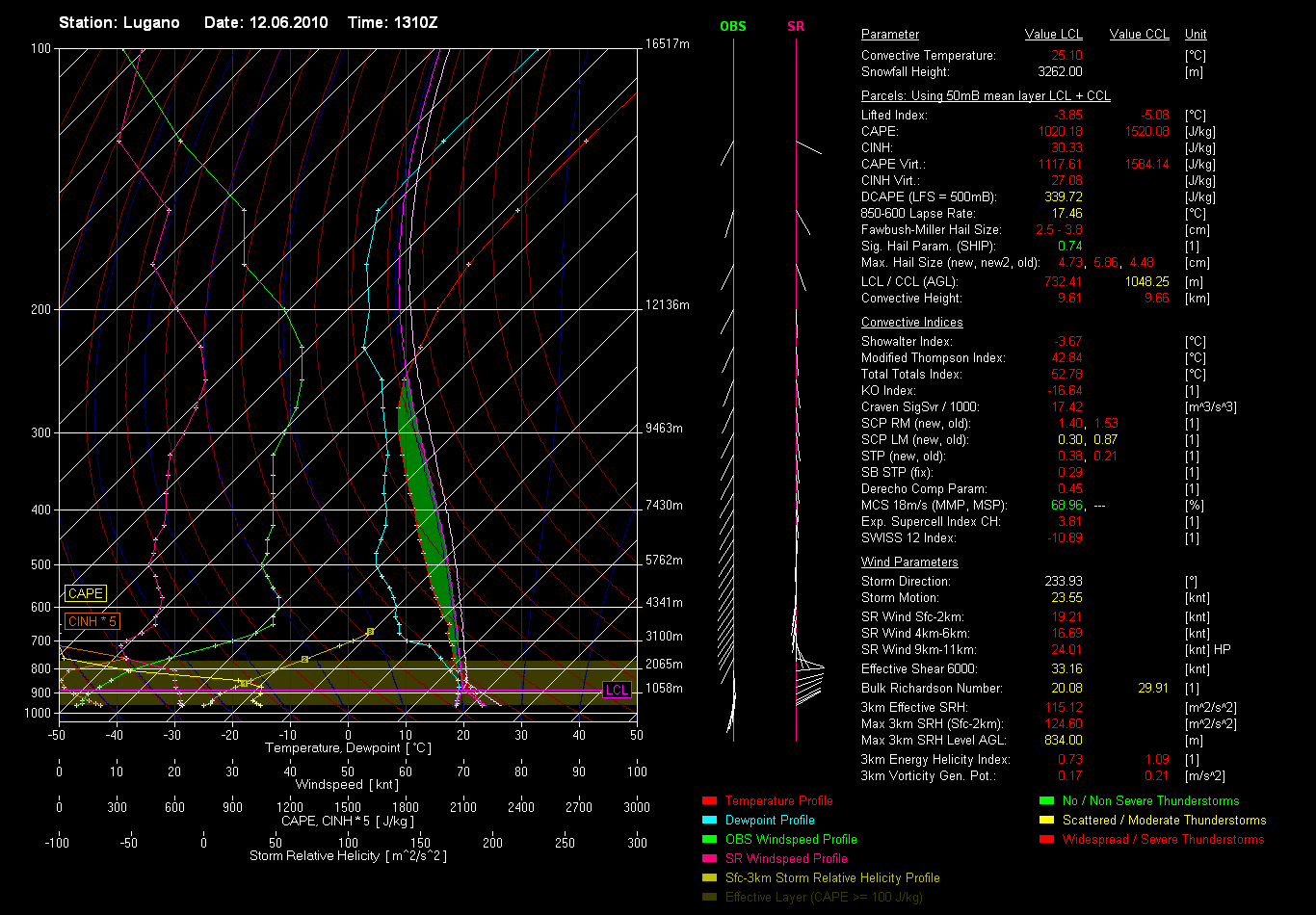Click the cyan Dewpoint Profile legend swatch
Image resolution: width=1316 pixels, height=915 pixels.
click(709, 821)
